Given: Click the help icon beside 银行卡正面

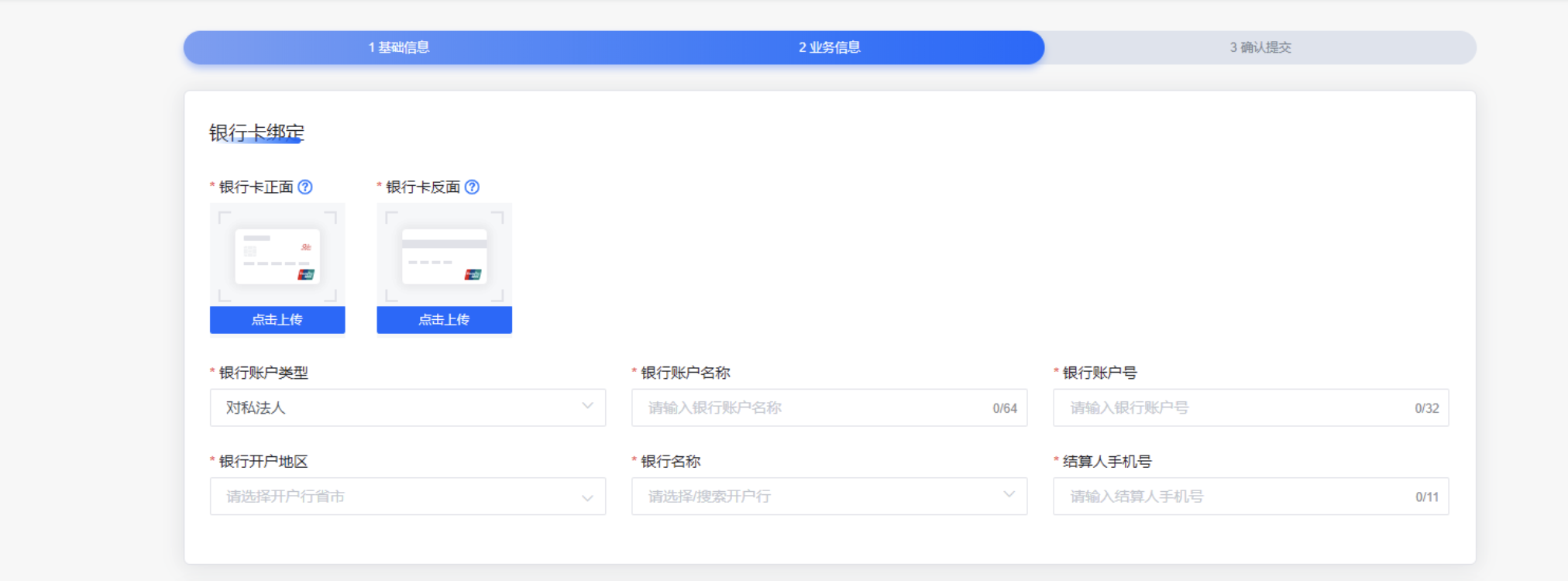Looking at the screenshot, I should coord(305,187).
